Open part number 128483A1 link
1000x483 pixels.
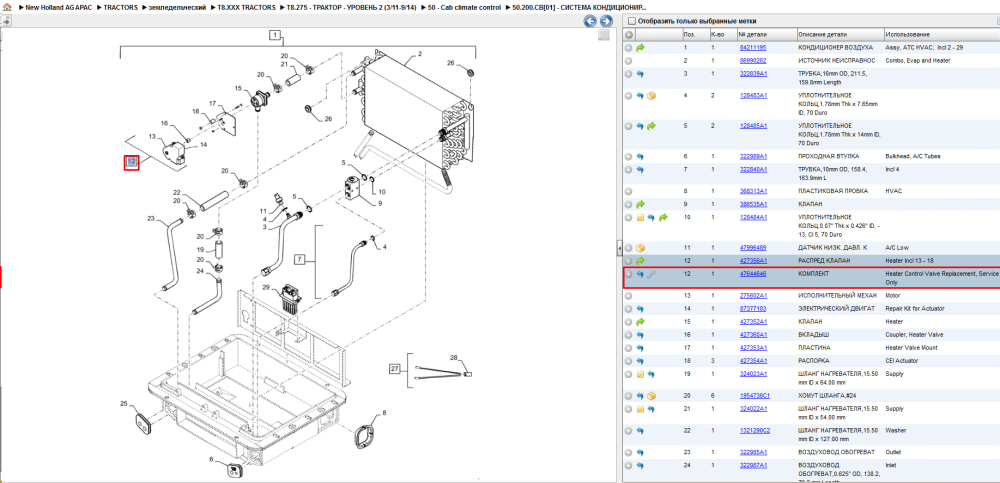[x=753, y=96]
